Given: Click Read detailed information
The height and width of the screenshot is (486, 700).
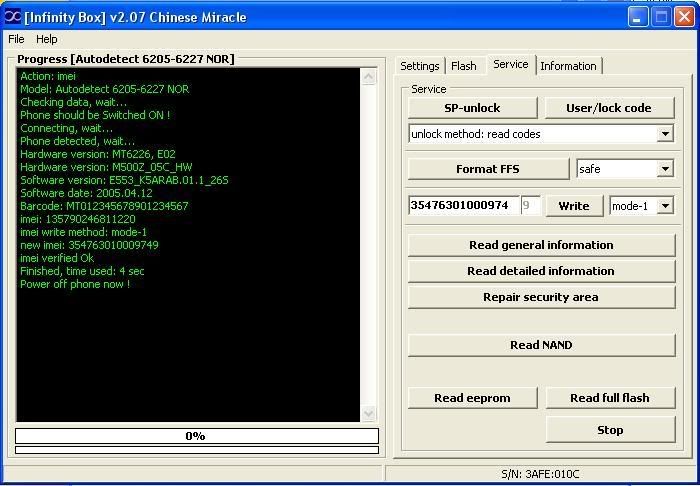Looking at the screenshot, I should (541, 271).
